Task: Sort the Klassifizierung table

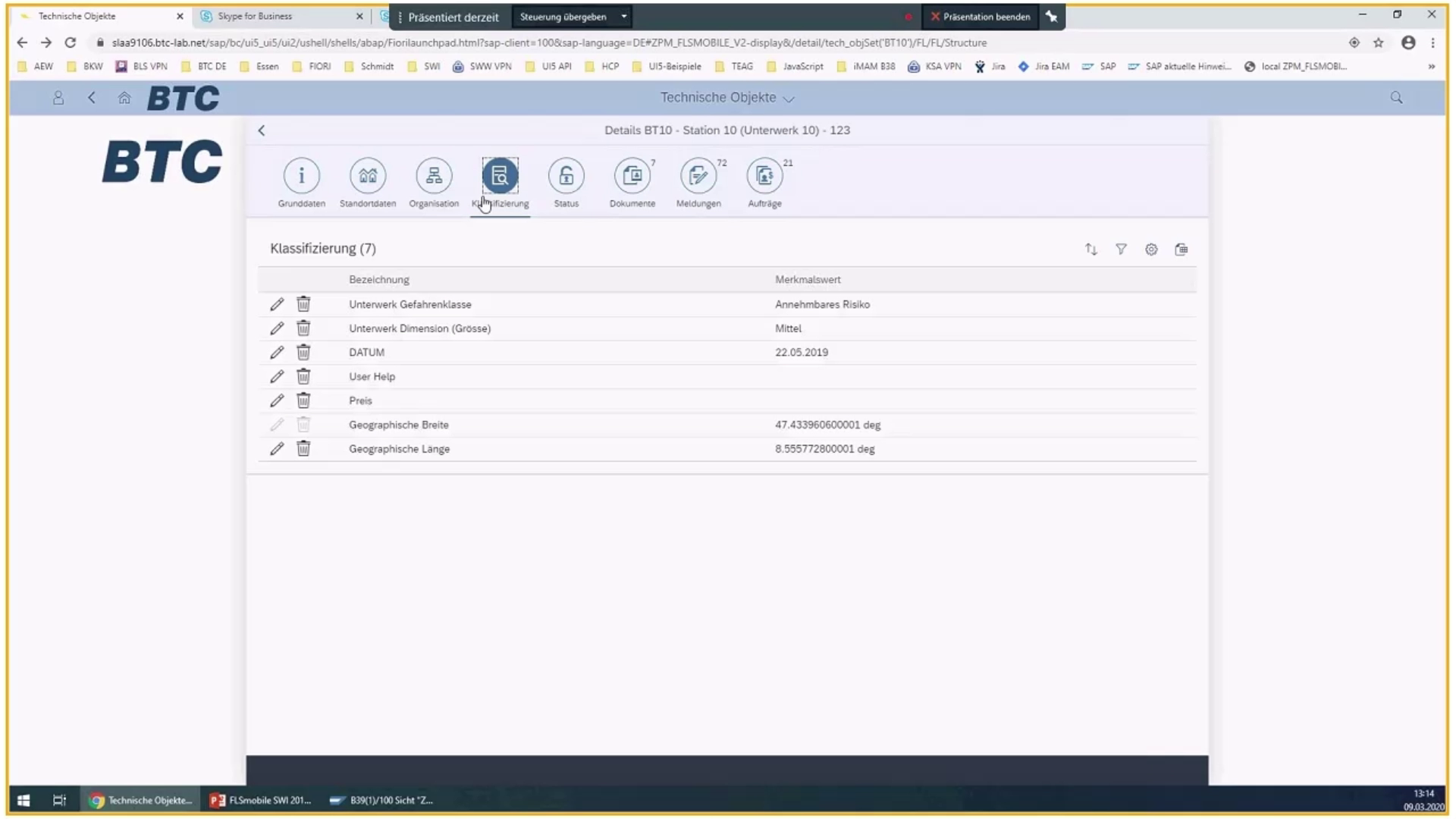Action: coord(1090,249)
